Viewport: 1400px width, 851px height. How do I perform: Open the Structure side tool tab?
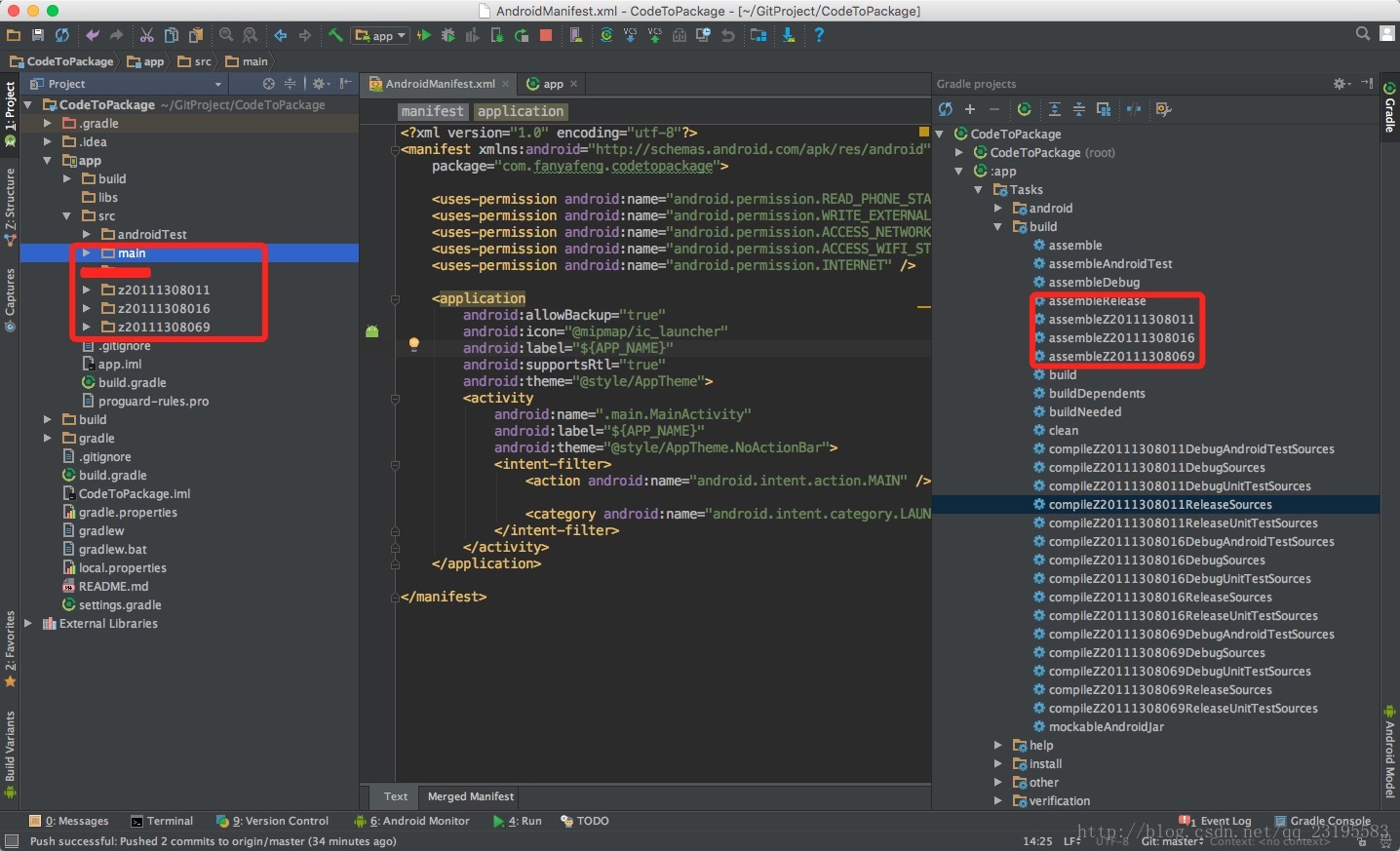click(10, 207)
